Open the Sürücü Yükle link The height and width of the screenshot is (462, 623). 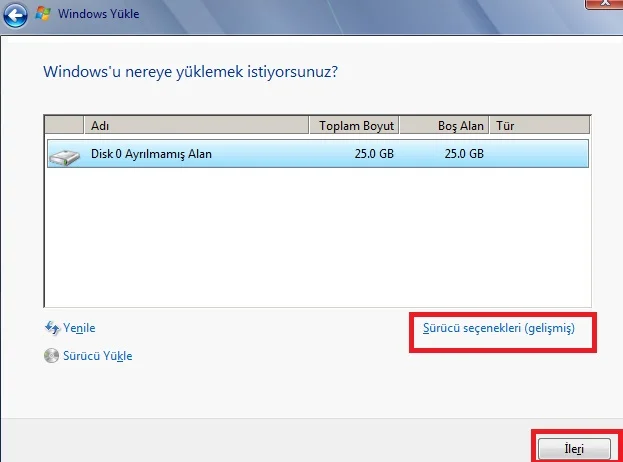(97, 355)
